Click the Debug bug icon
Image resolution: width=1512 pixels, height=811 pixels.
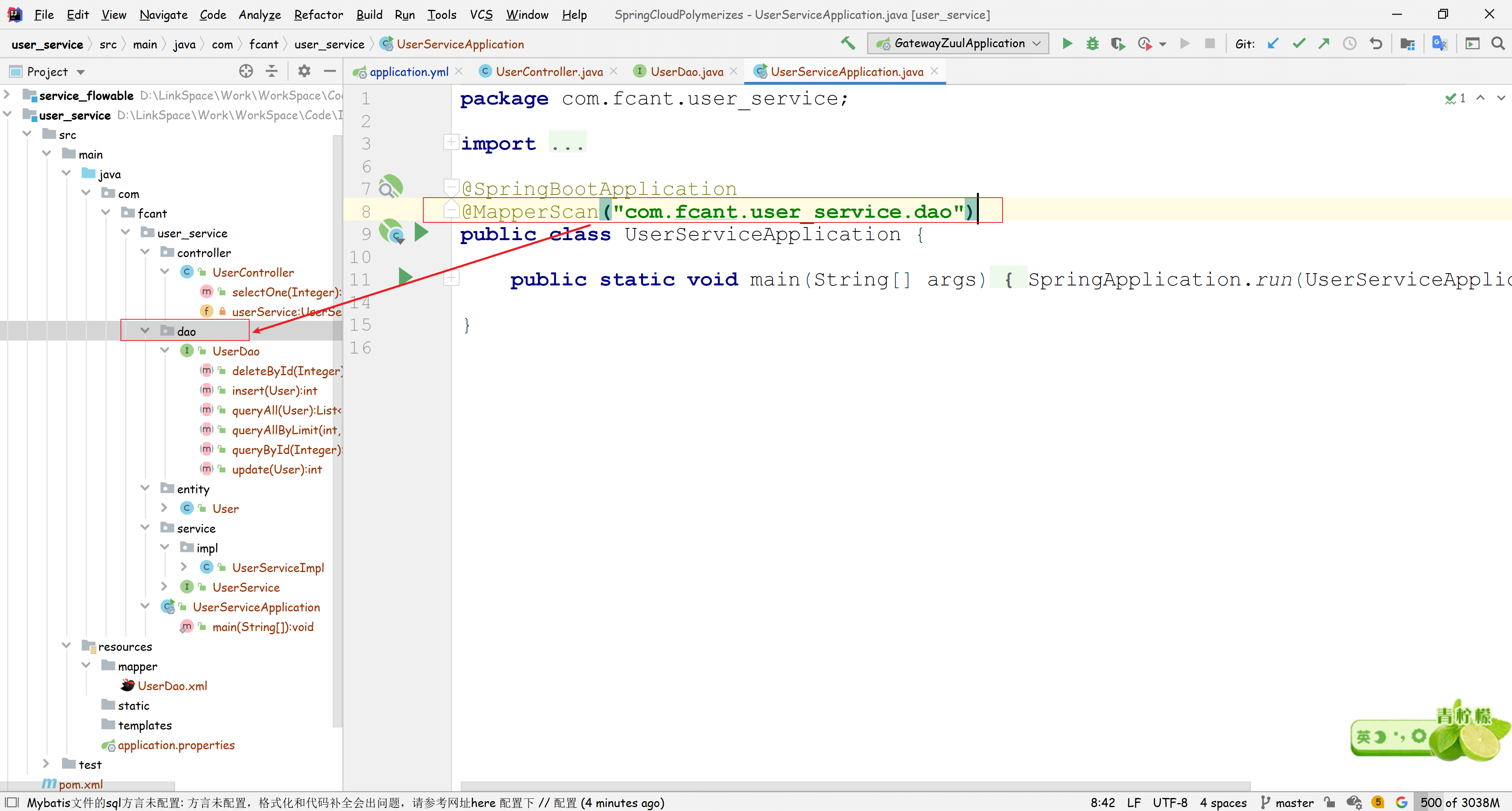pos(1092,43)
